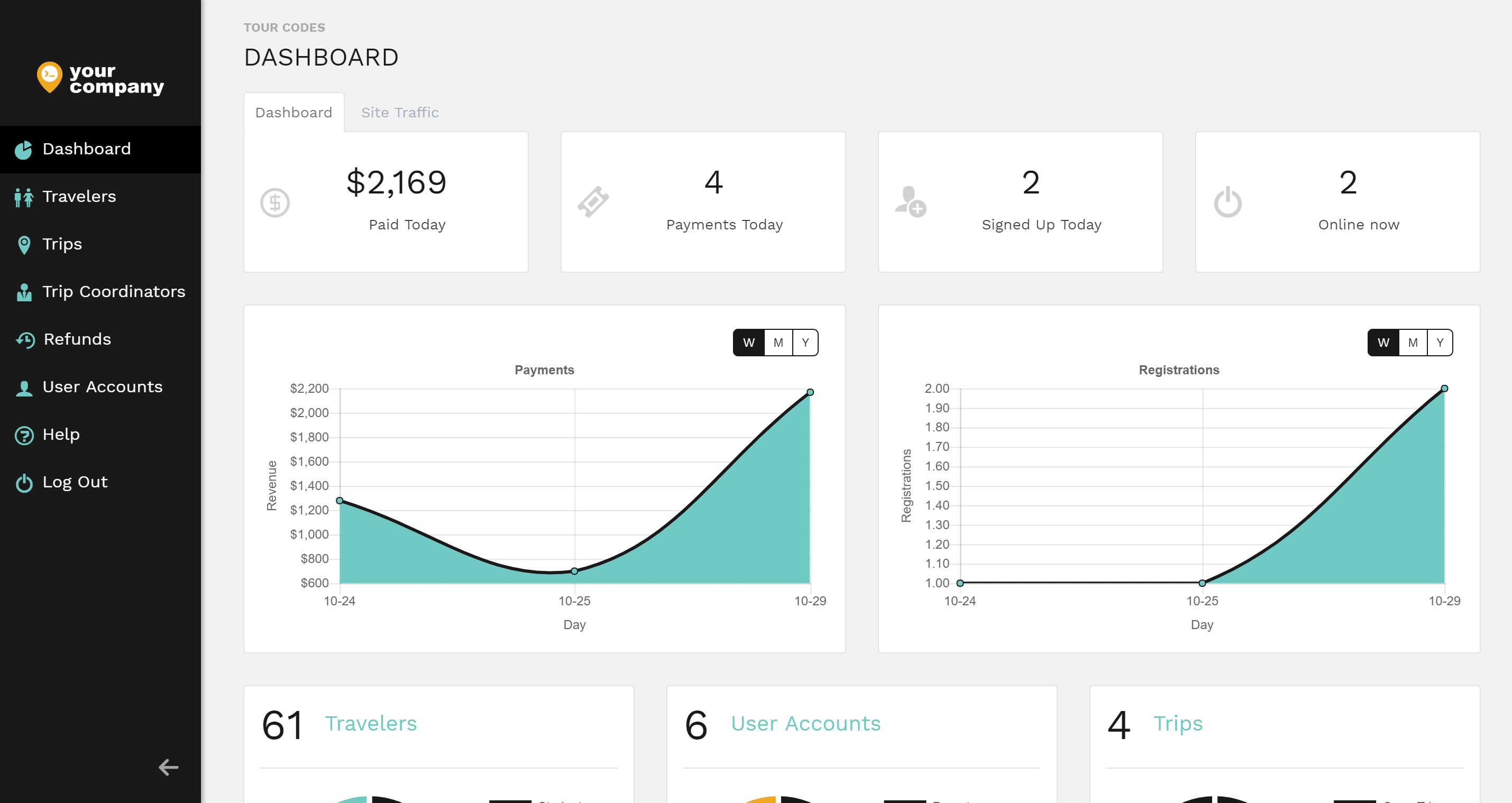Click the Trips map pin icon
The image size is (1512, 803).
[x=23, y=245]
